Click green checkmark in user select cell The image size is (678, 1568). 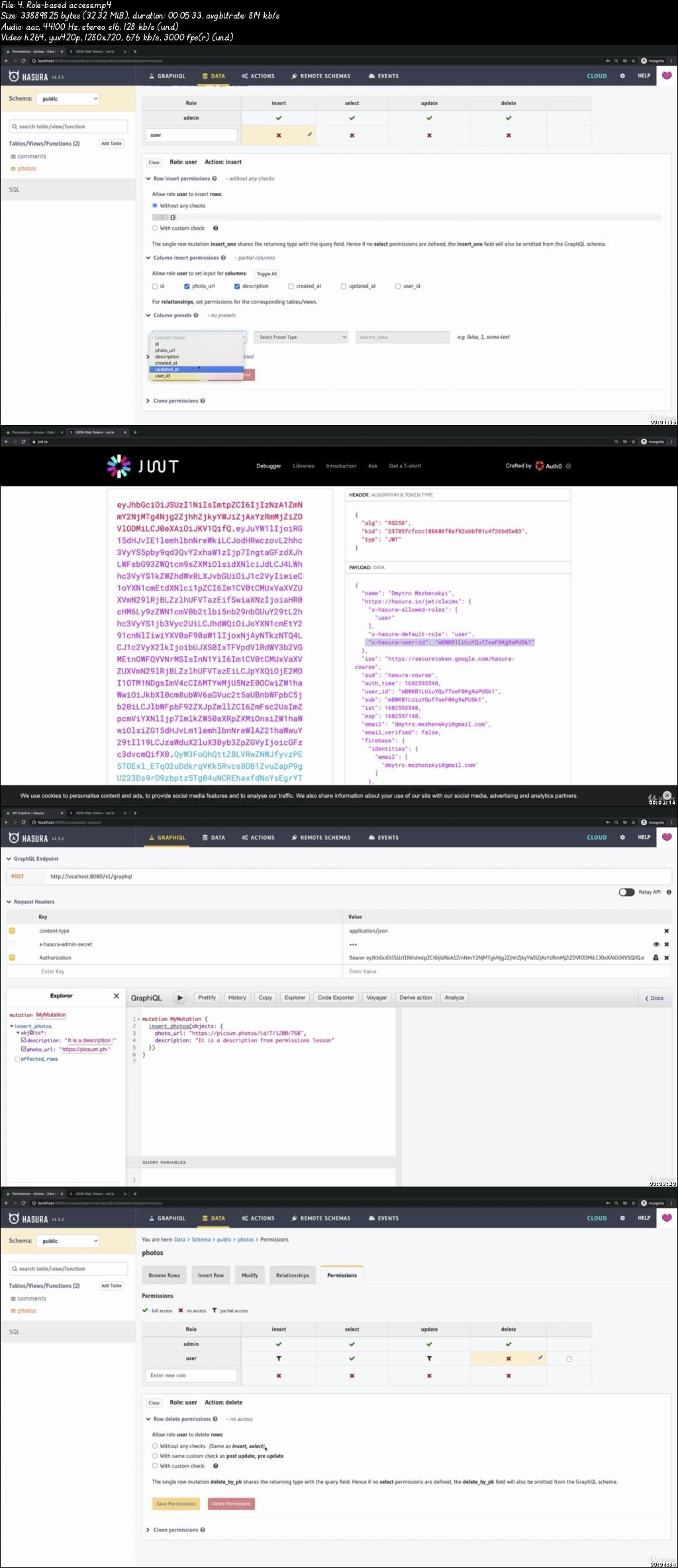352,1358
